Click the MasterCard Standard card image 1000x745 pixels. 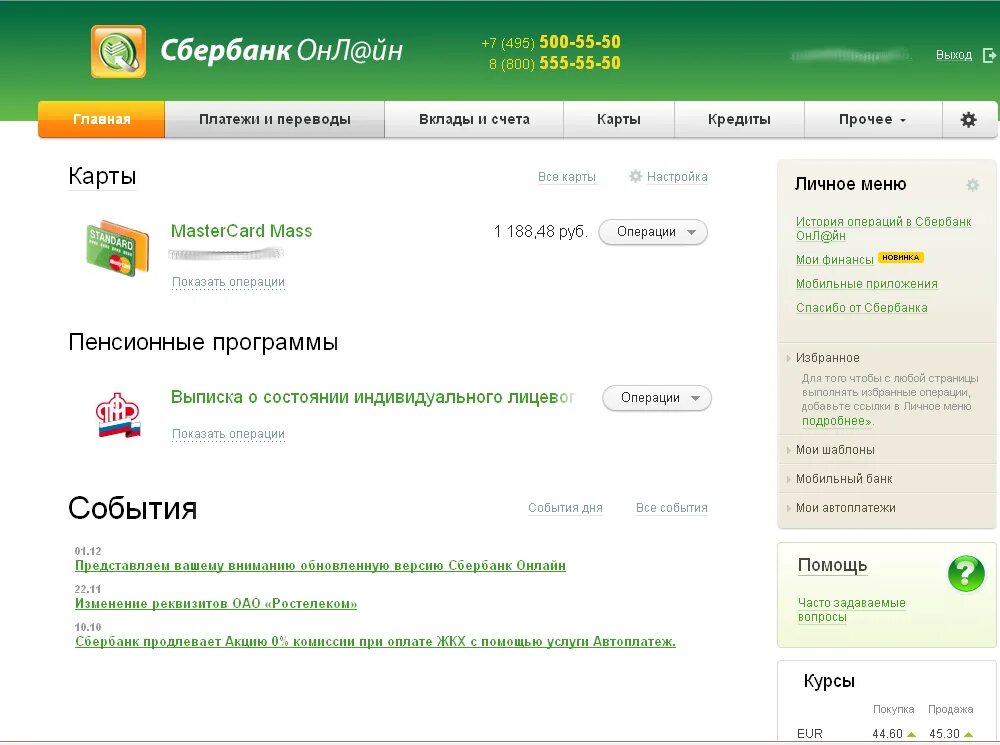[x=118, y=248]
